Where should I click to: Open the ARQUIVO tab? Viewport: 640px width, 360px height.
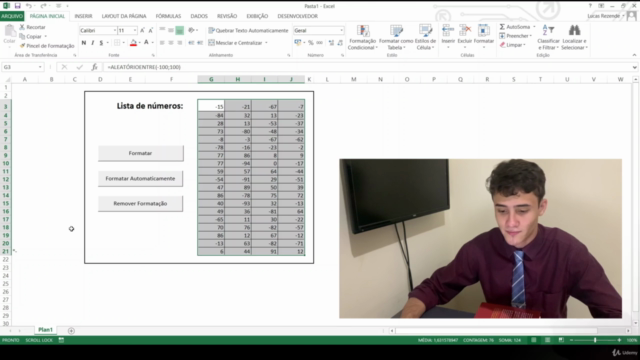click(x=12, y=16)
